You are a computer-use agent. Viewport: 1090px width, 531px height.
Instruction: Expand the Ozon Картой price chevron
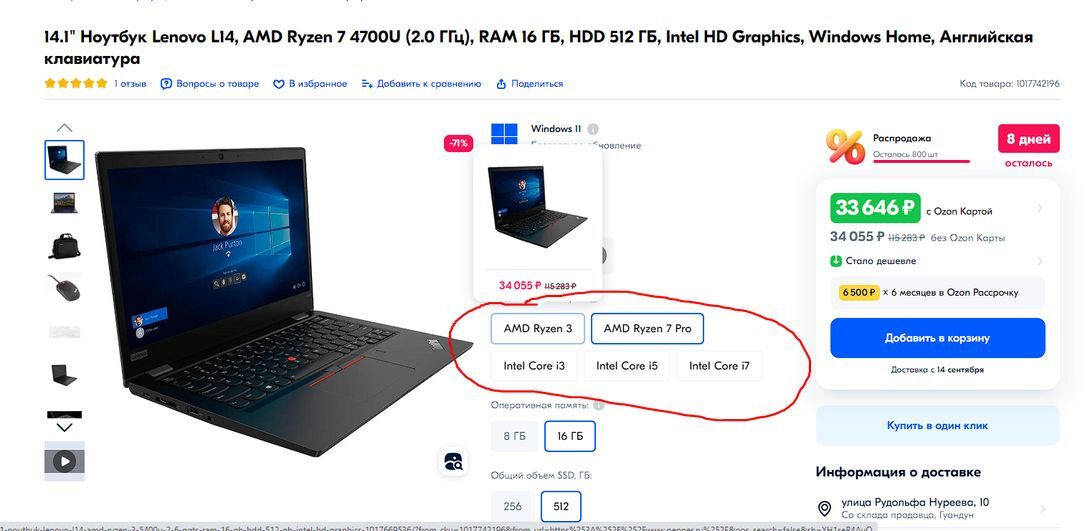(1040, 209)
